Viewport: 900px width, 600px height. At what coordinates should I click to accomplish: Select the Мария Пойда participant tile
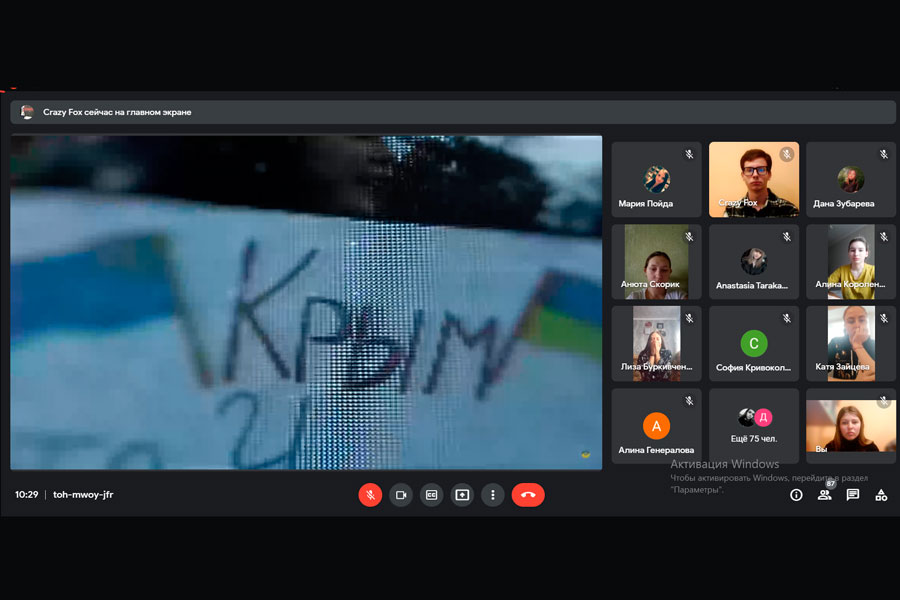click(x=657, y=180)
